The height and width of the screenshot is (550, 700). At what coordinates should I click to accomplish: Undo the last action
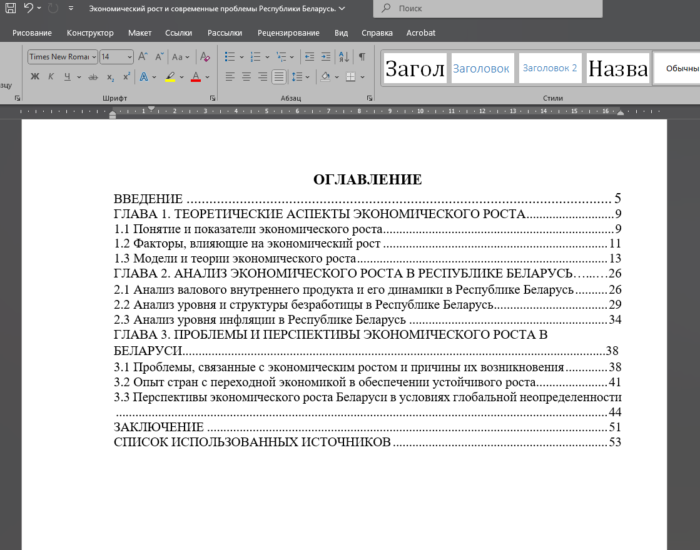[28, 8]
